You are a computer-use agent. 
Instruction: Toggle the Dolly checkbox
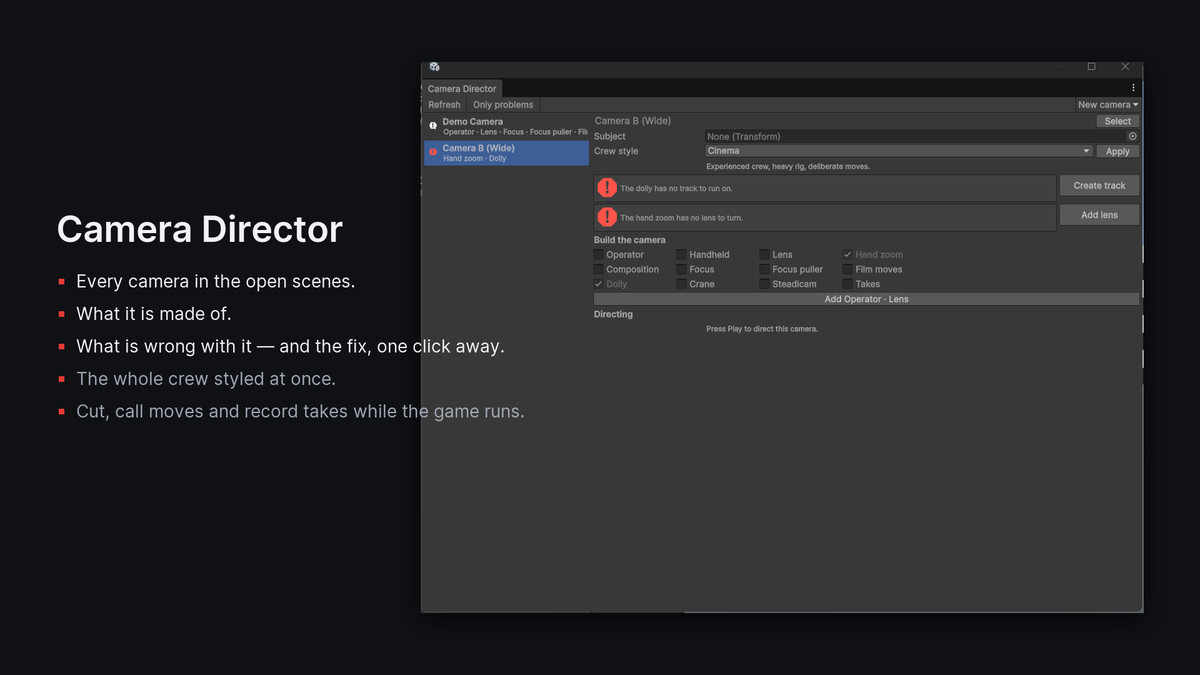[x=599, y=284]
